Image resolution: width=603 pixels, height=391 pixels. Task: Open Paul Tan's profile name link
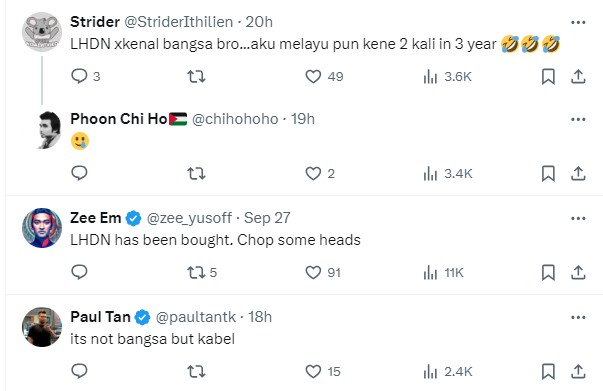coord(100,317)
